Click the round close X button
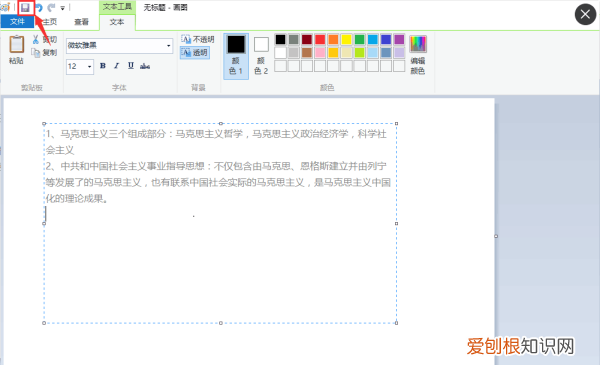This screenshot has width=600, height=365. pos(585,15)
